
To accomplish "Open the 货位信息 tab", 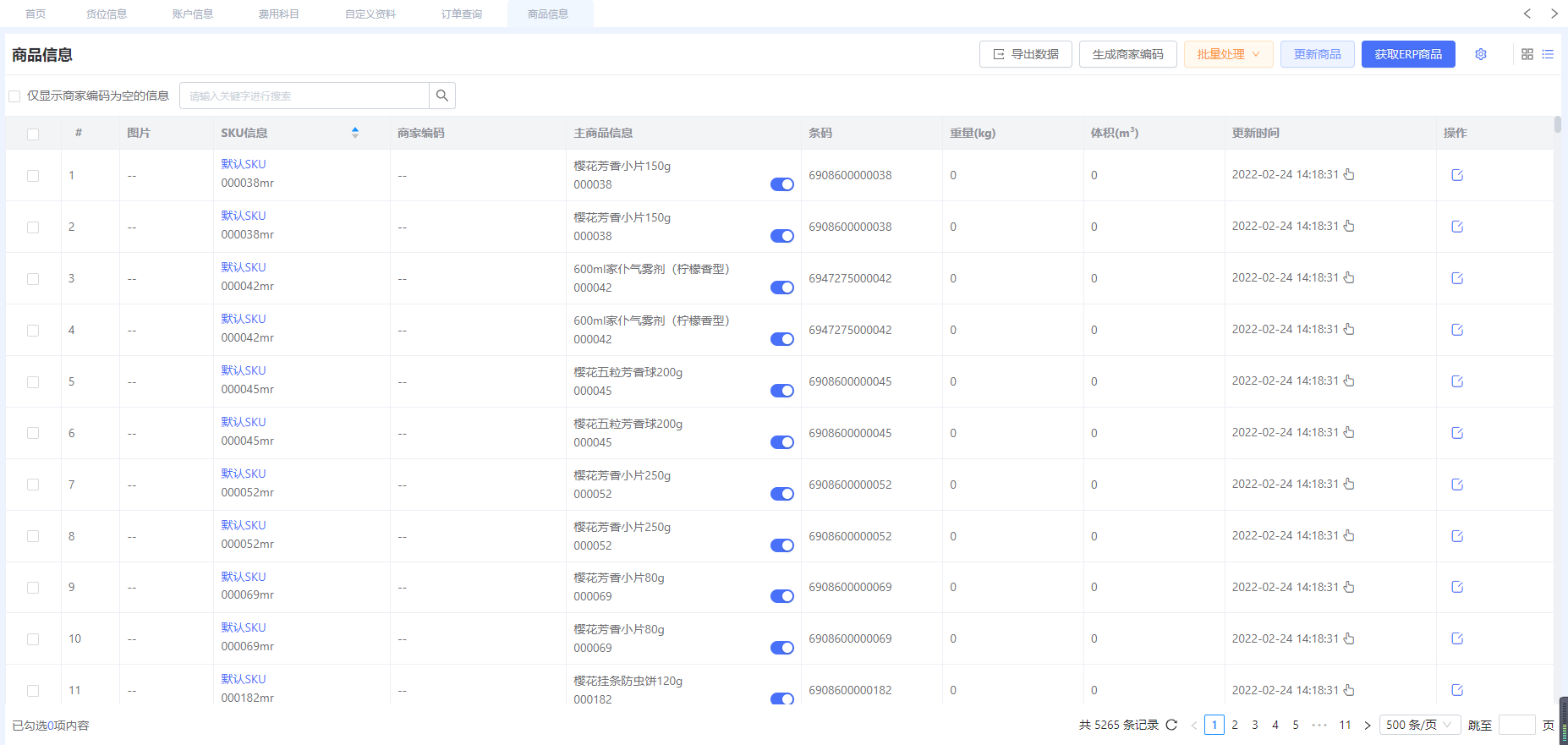I will [107, 14].
